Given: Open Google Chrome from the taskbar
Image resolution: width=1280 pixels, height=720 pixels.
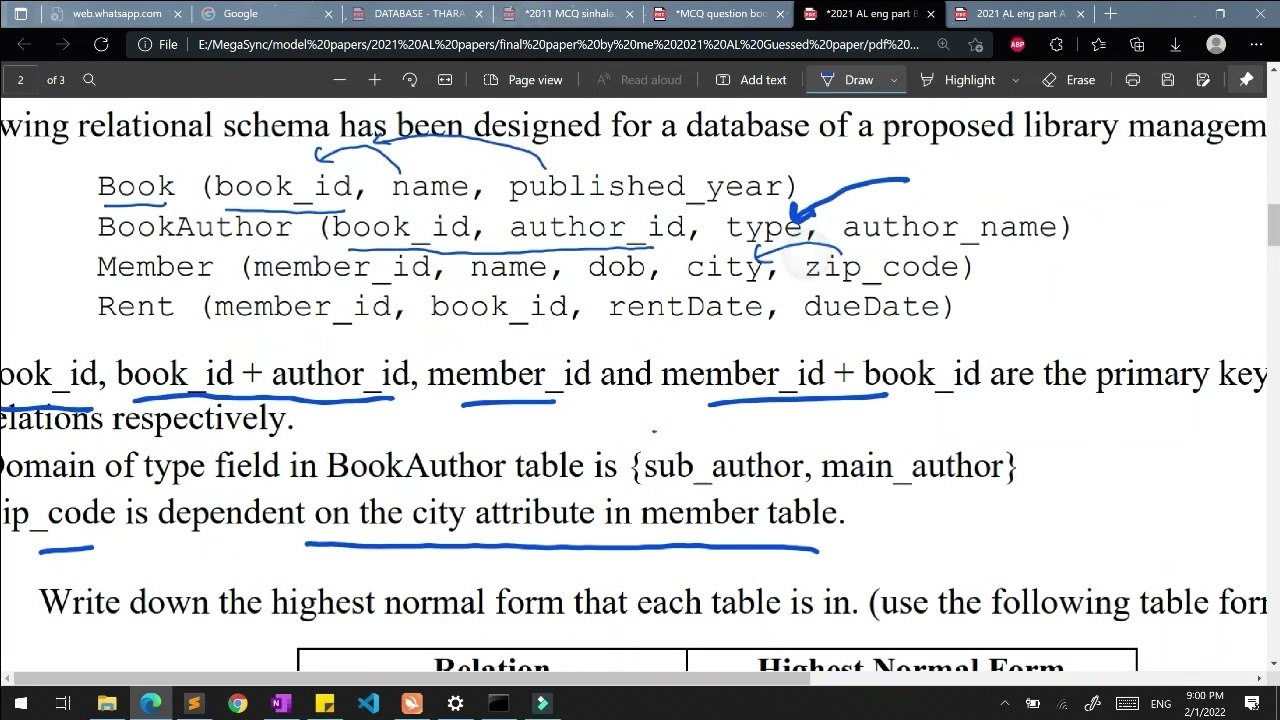Looking at the screenshot, I should 237,704.
